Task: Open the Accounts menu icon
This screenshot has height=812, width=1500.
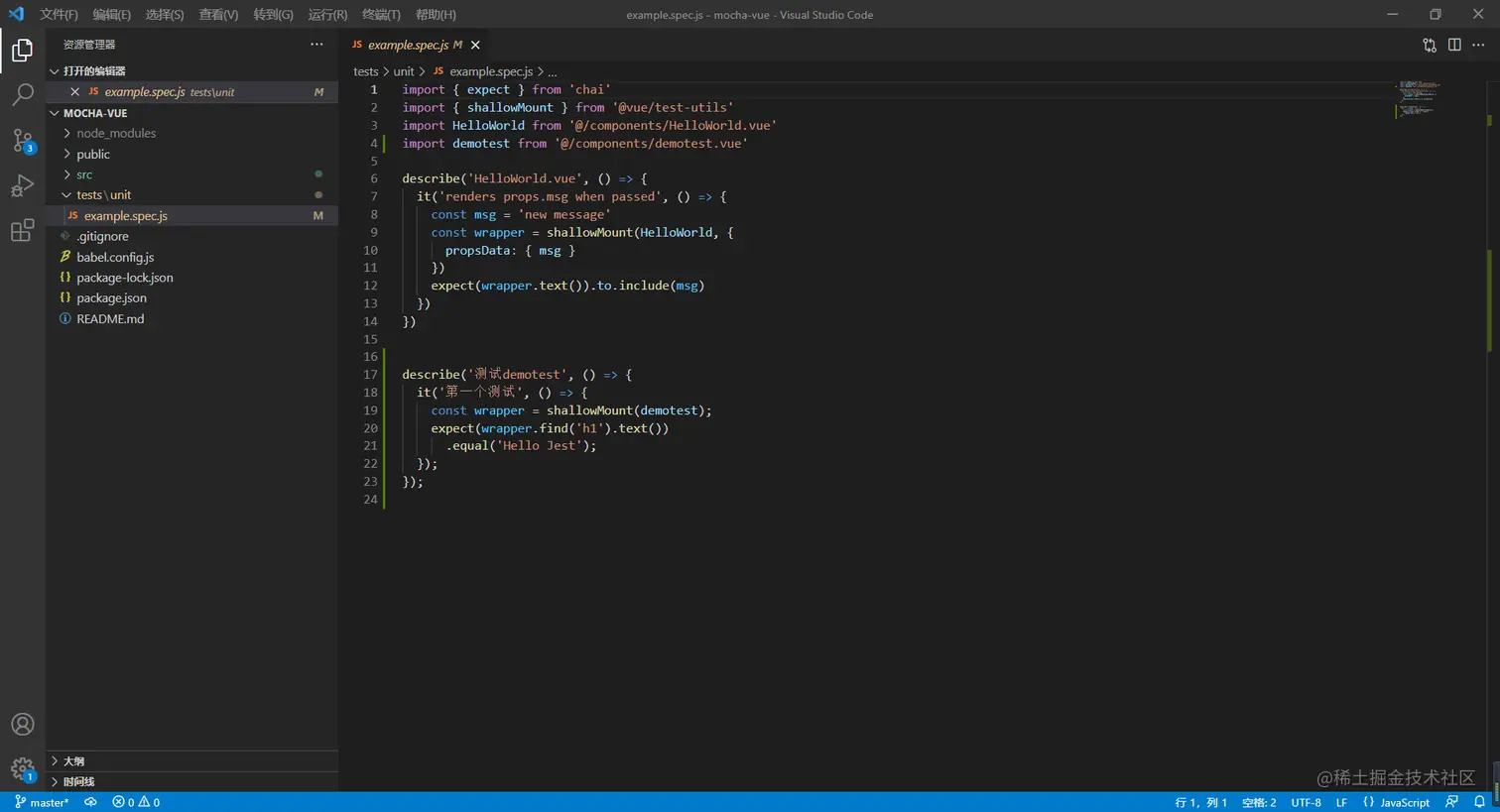Action: pyautogui.click(x=22, y=725)
